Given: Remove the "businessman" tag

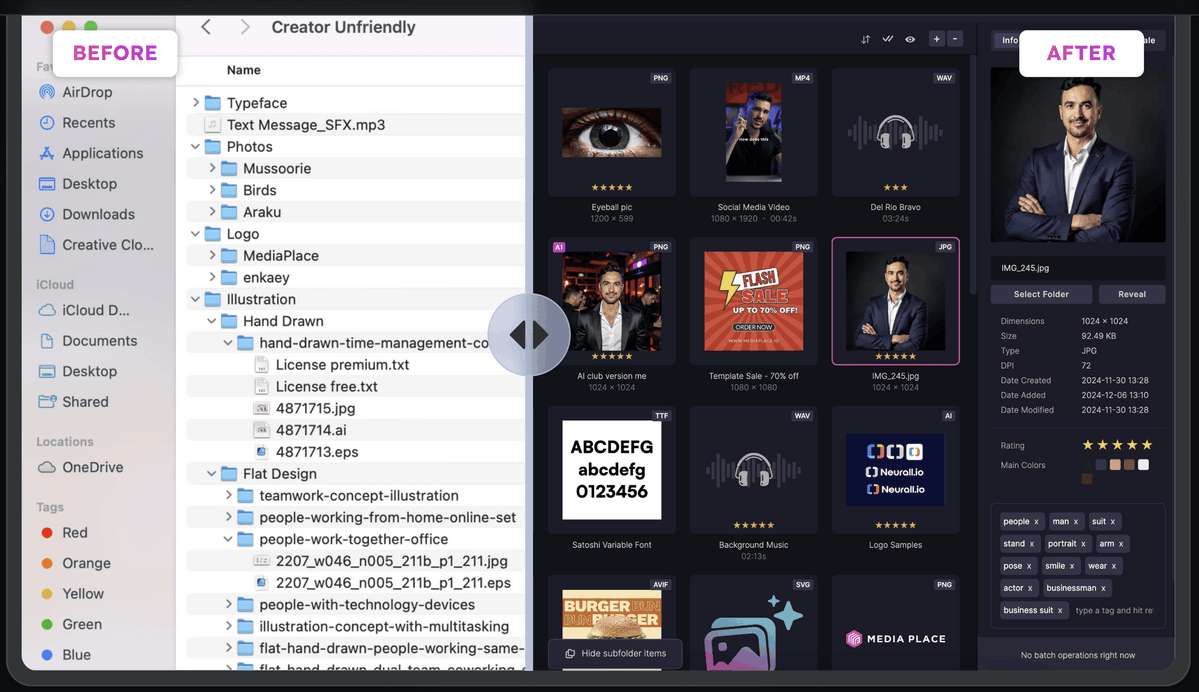Looking at the screenshot, I should [1103, 589].
